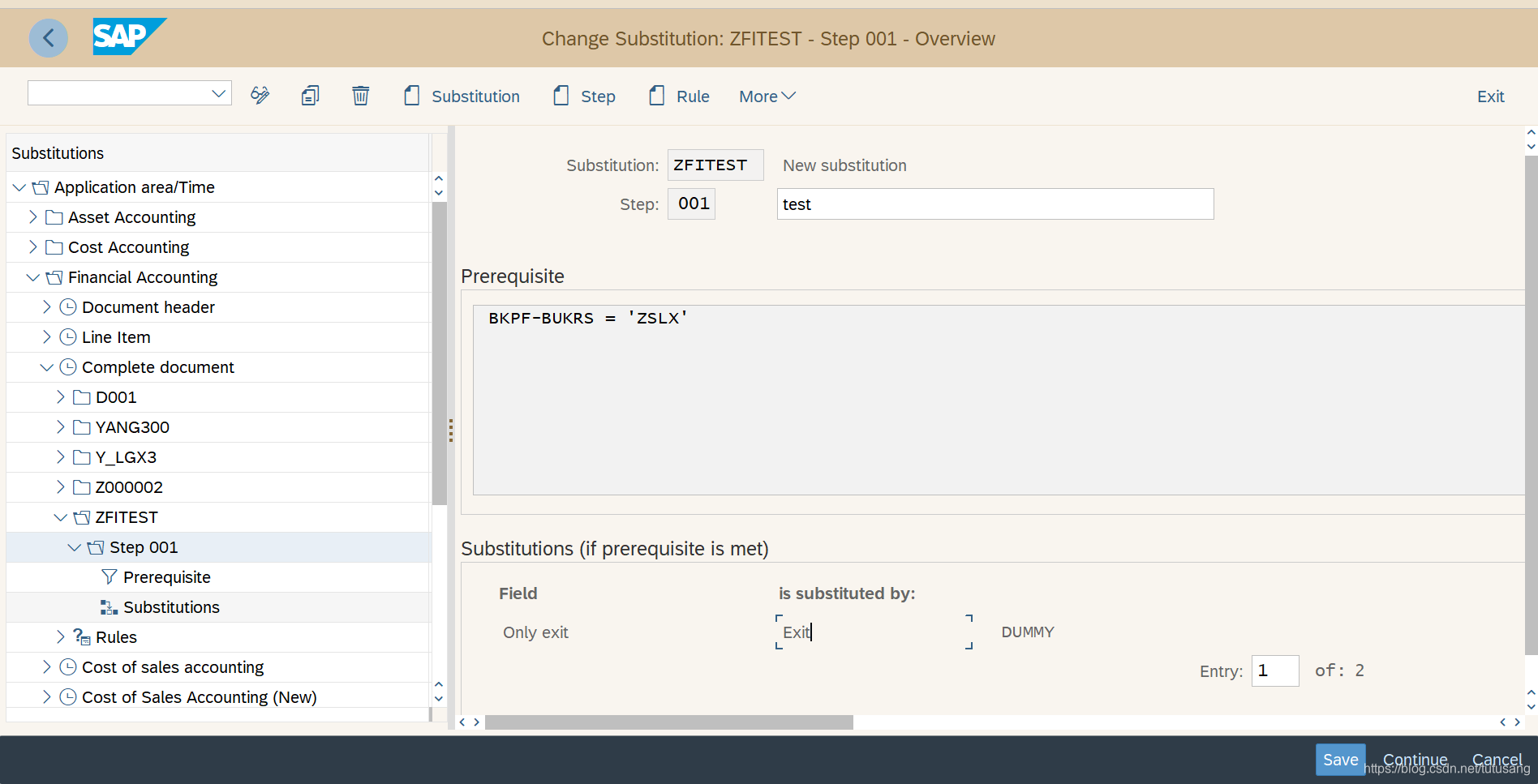Click the Financial Accounting open folder icon

54,277
